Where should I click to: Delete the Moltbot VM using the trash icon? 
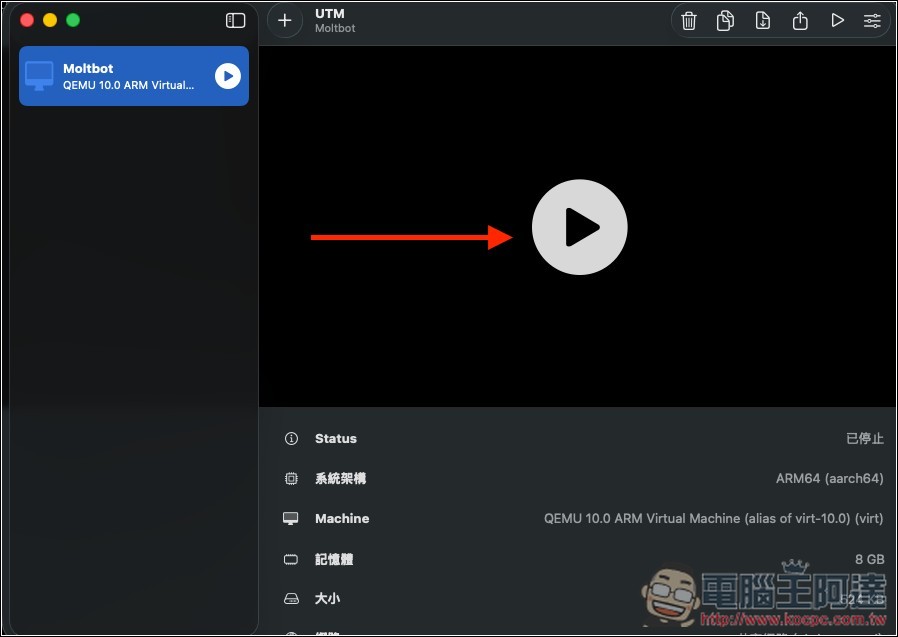688,20
